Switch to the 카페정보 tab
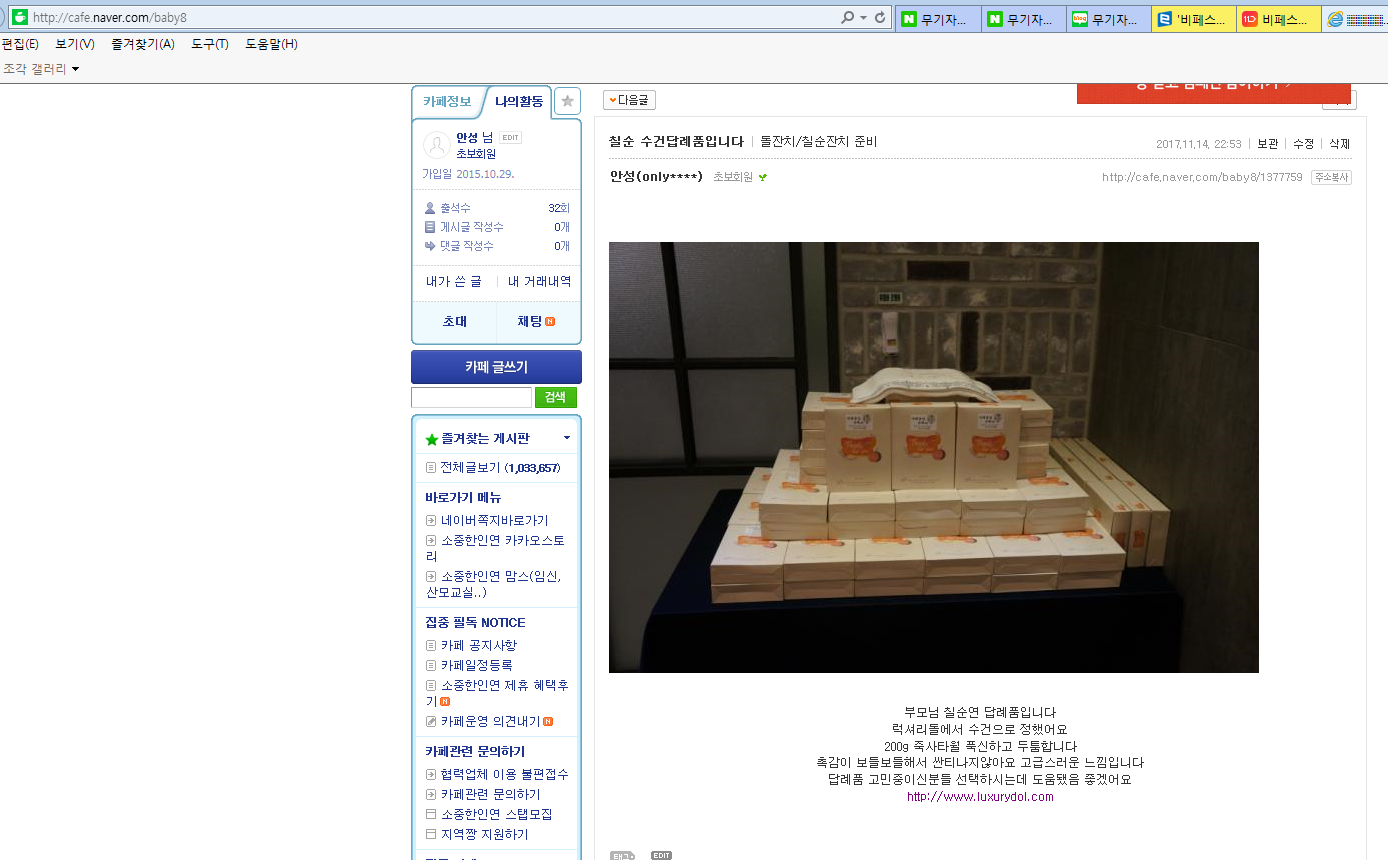 click(447, 101)
